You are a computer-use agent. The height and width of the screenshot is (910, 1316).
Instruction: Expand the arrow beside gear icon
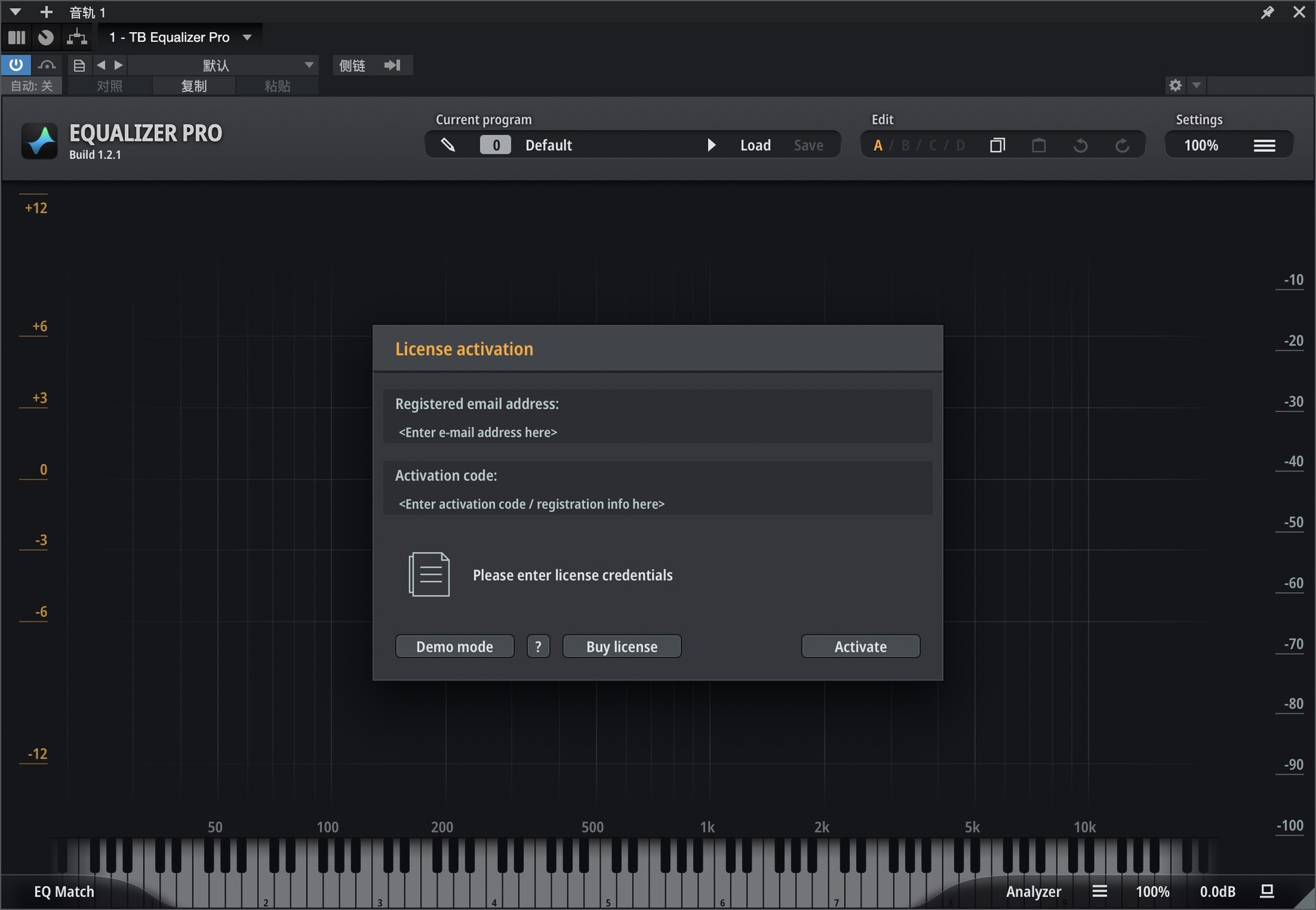(x=1197, y=85)
